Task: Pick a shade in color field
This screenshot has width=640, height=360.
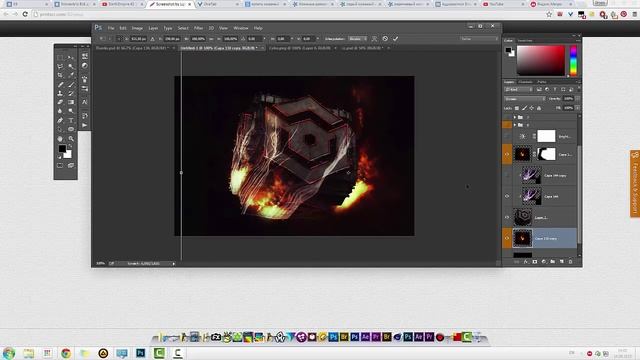Action: point(541,60)
